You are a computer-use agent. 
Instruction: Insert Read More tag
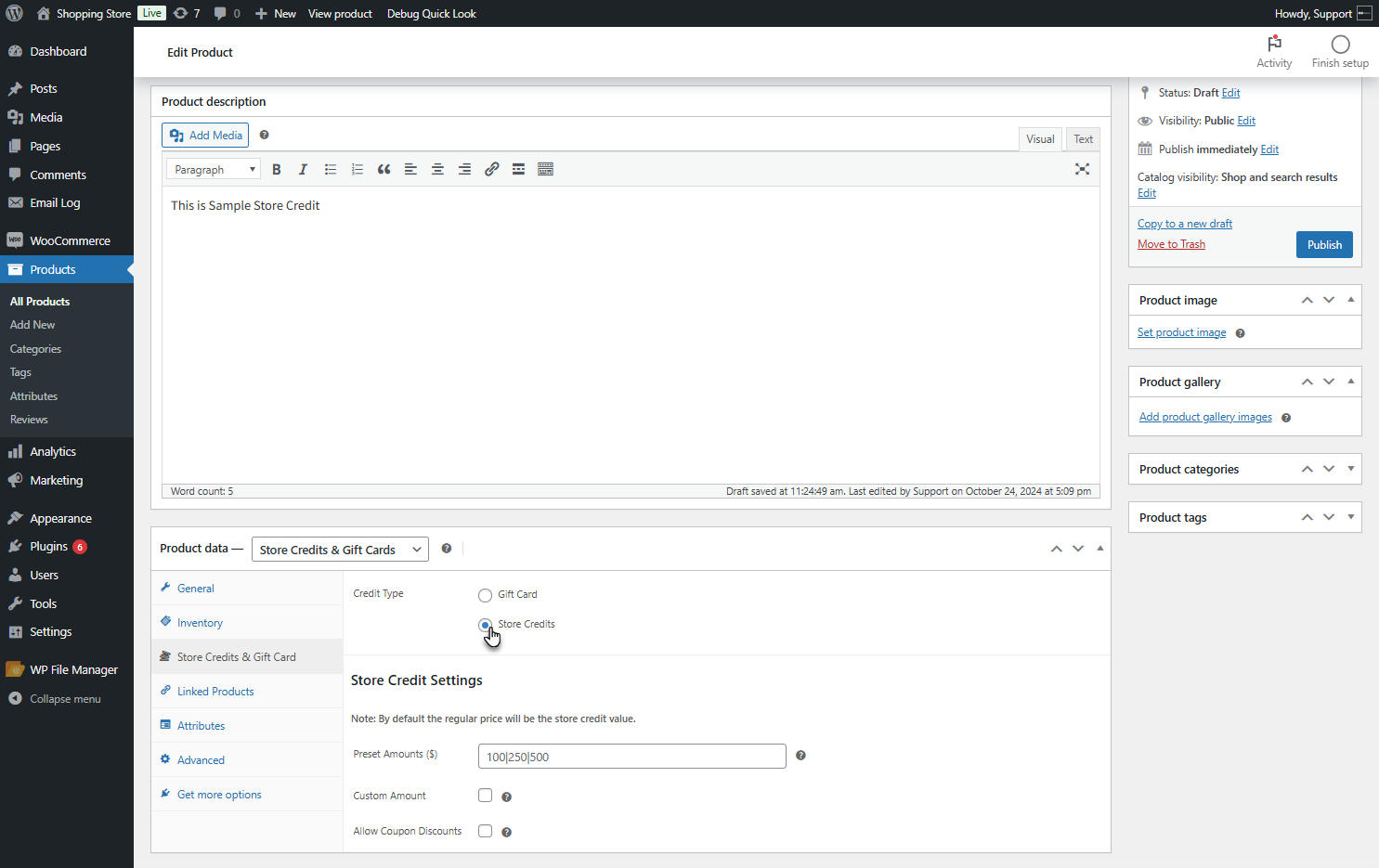coord(518,169)
